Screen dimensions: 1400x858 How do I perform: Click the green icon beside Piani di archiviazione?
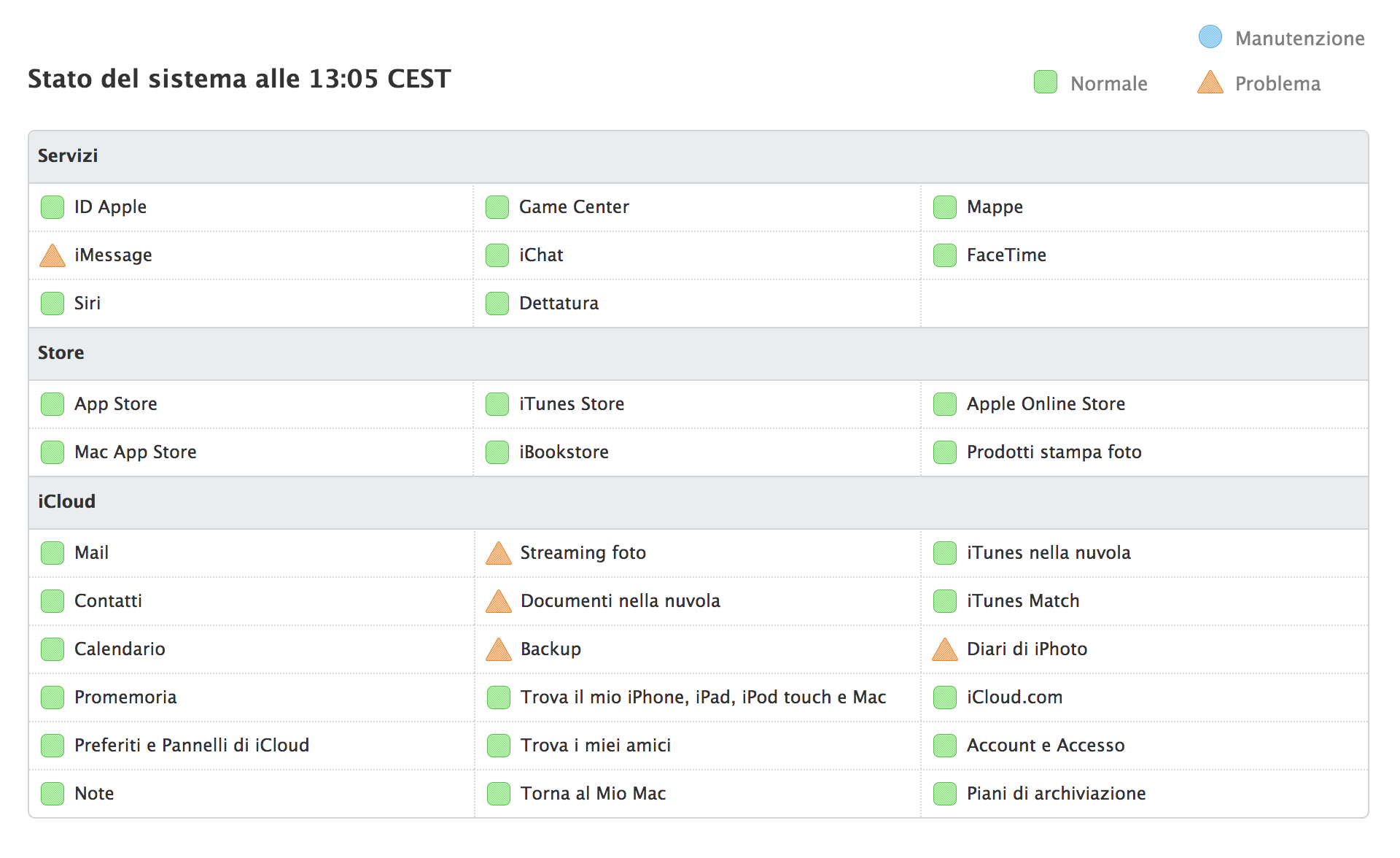[x=945, y=794]
